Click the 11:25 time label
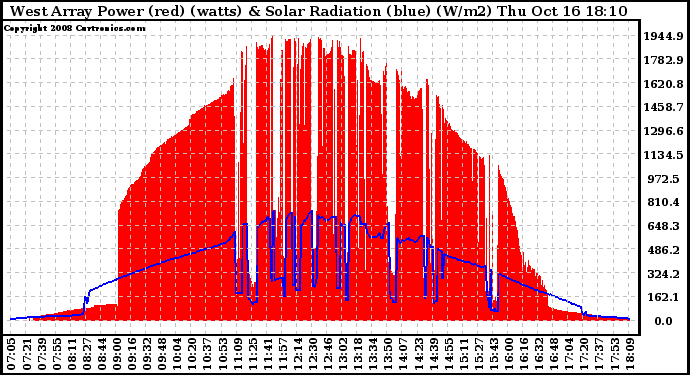The width and height of the screenshot is (690, 375). [252, 354]
